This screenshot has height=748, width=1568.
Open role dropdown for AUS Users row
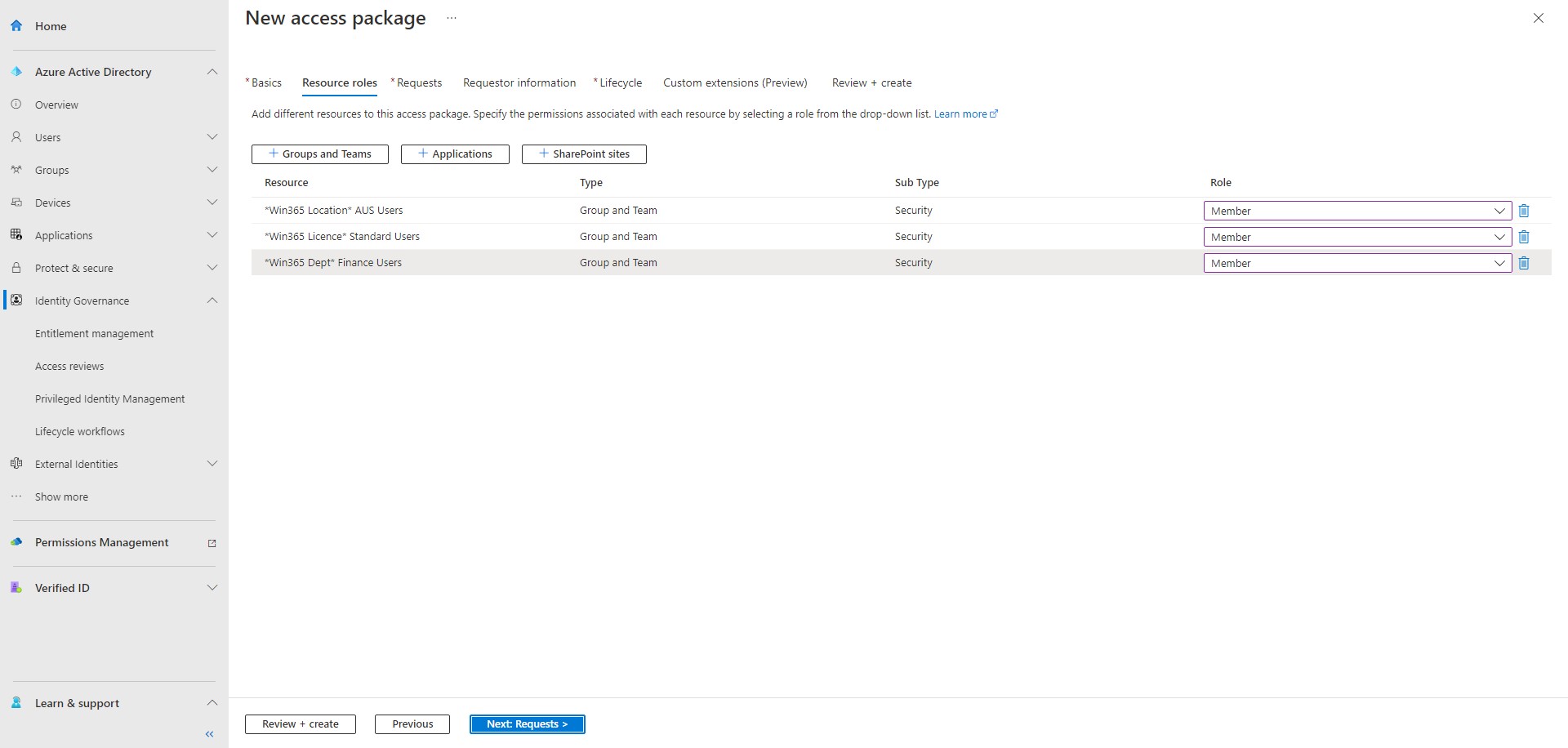pyautogui.click(x=1499, y=210)
